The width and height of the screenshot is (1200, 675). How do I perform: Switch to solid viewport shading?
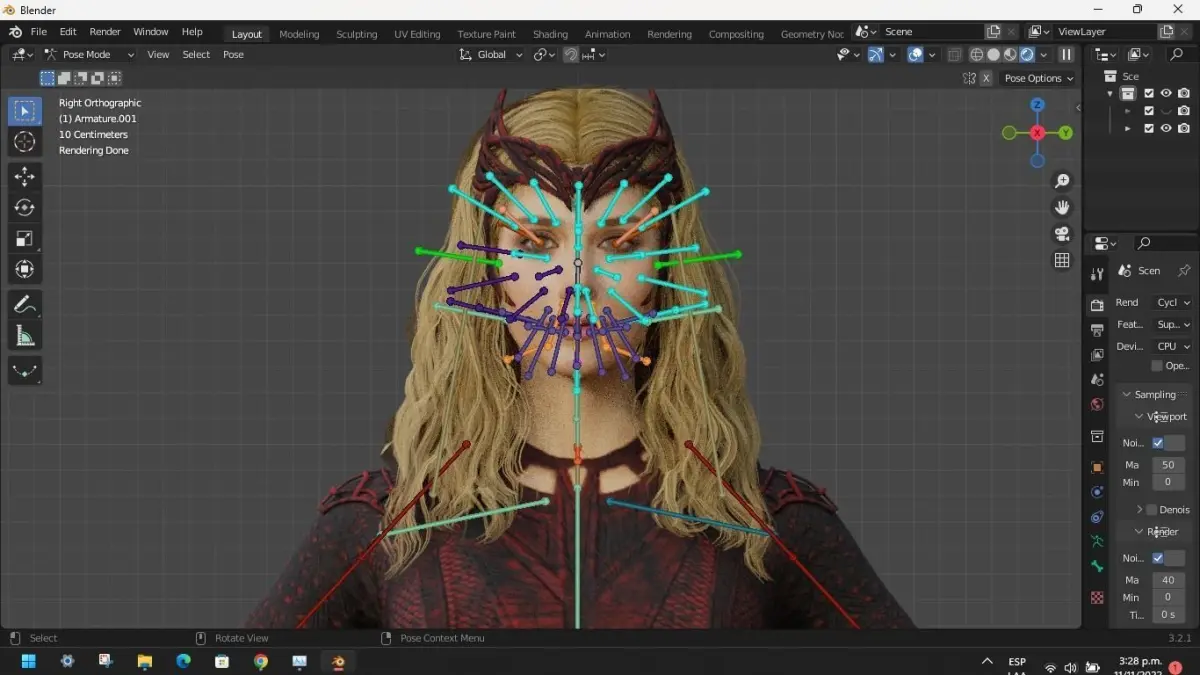coord(994,55)
